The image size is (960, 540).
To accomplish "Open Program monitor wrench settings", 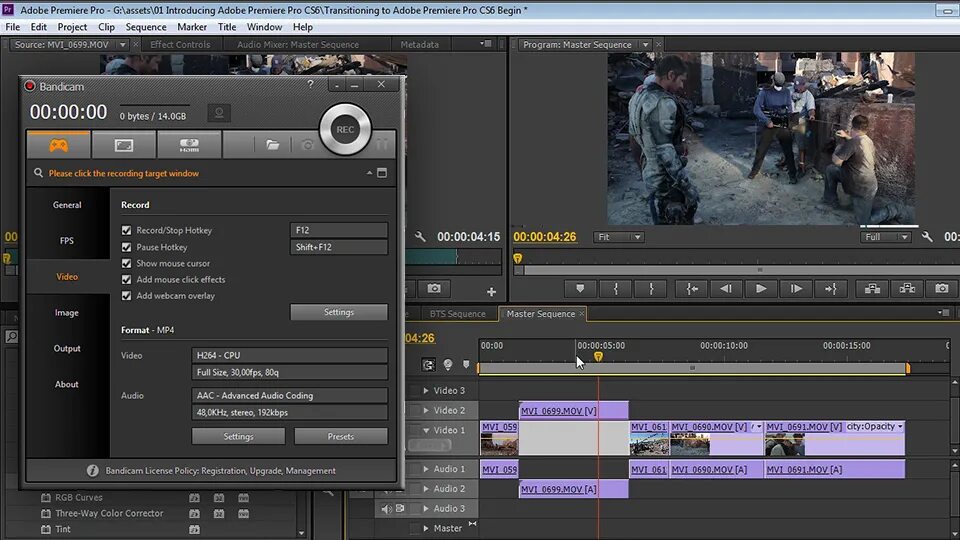I will tap(928, 236).
